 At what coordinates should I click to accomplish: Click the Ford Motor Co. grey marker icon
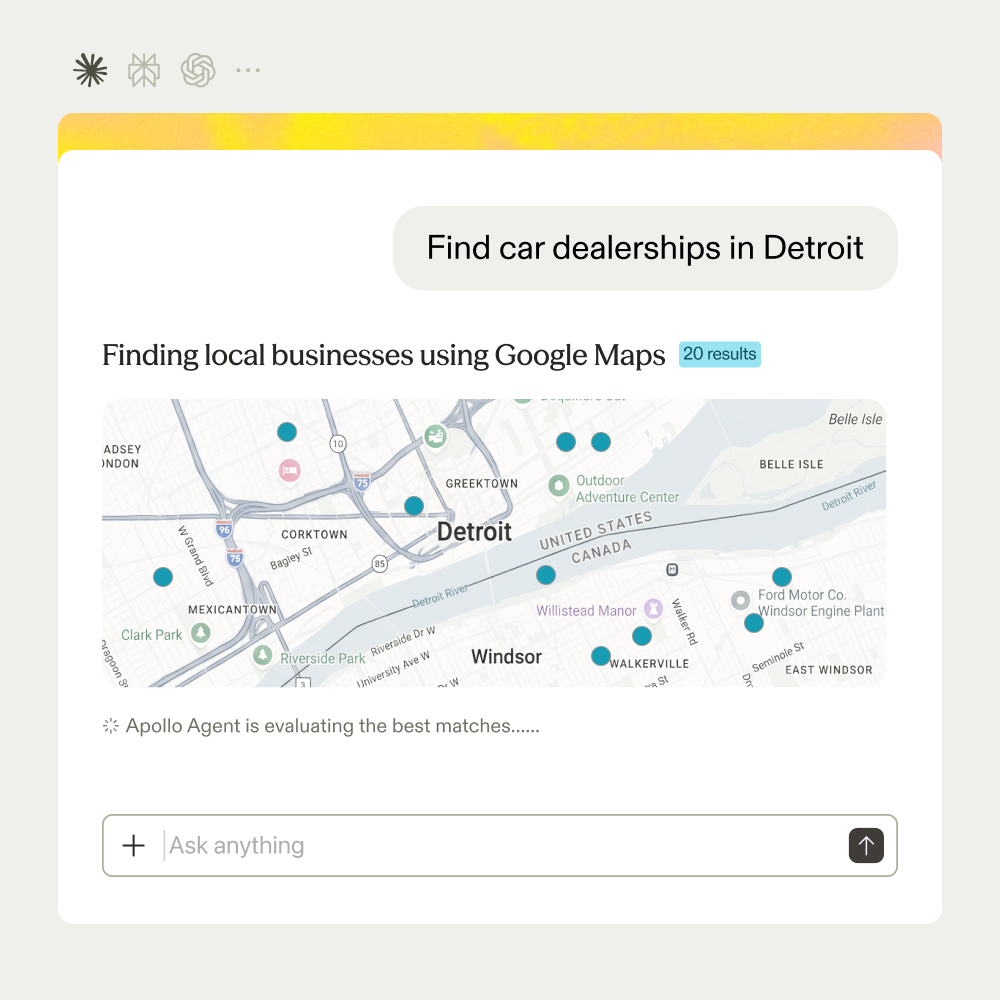(740, 600)
